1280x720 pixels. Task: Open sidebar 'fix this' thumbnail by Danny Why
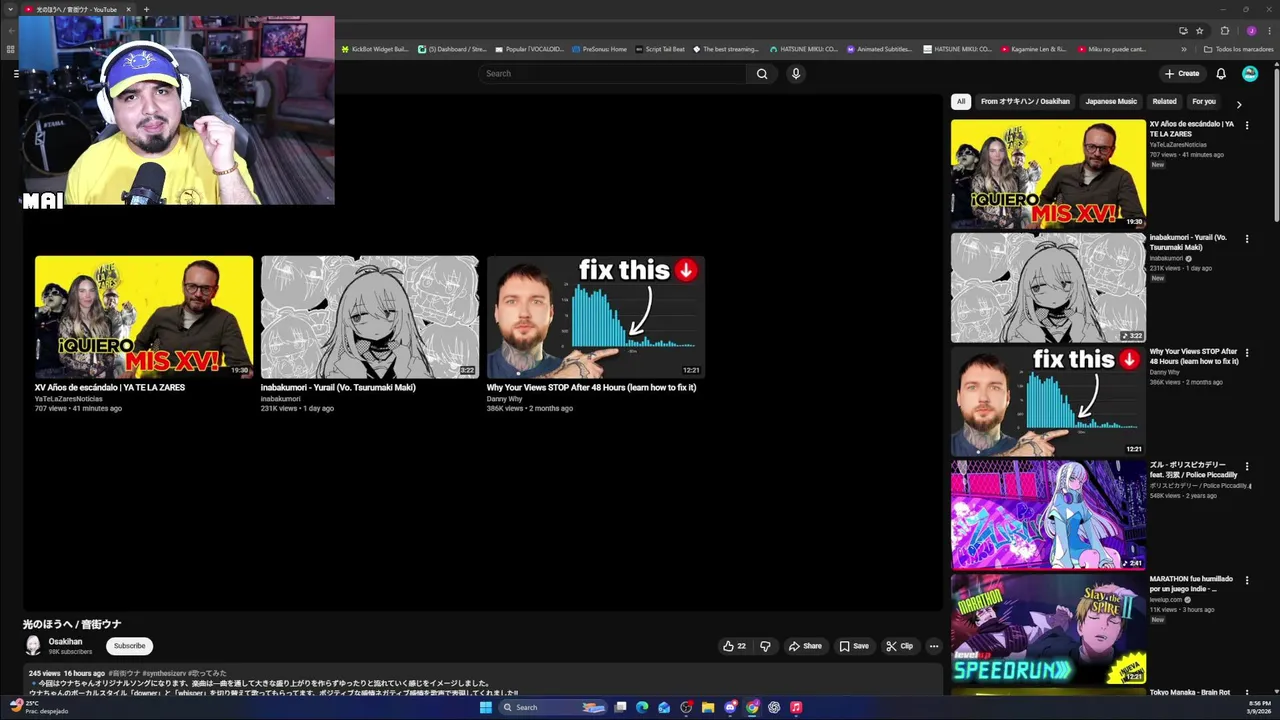tap(1048, 401)
